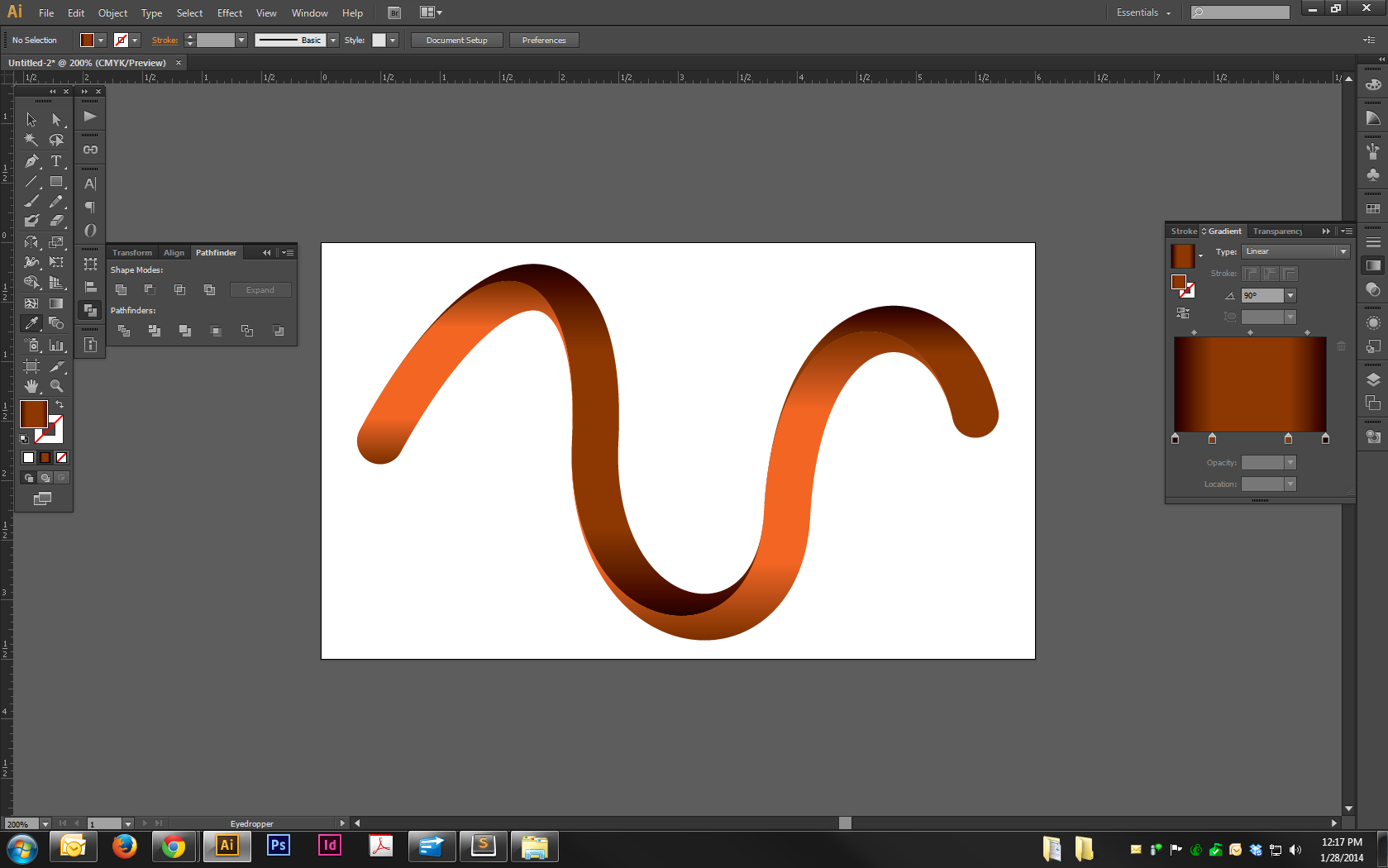This screenshot has width=1388, height=868.
Task: Set paint mode to Gradient
Action: pyautogui.click(x=45, y=457)
